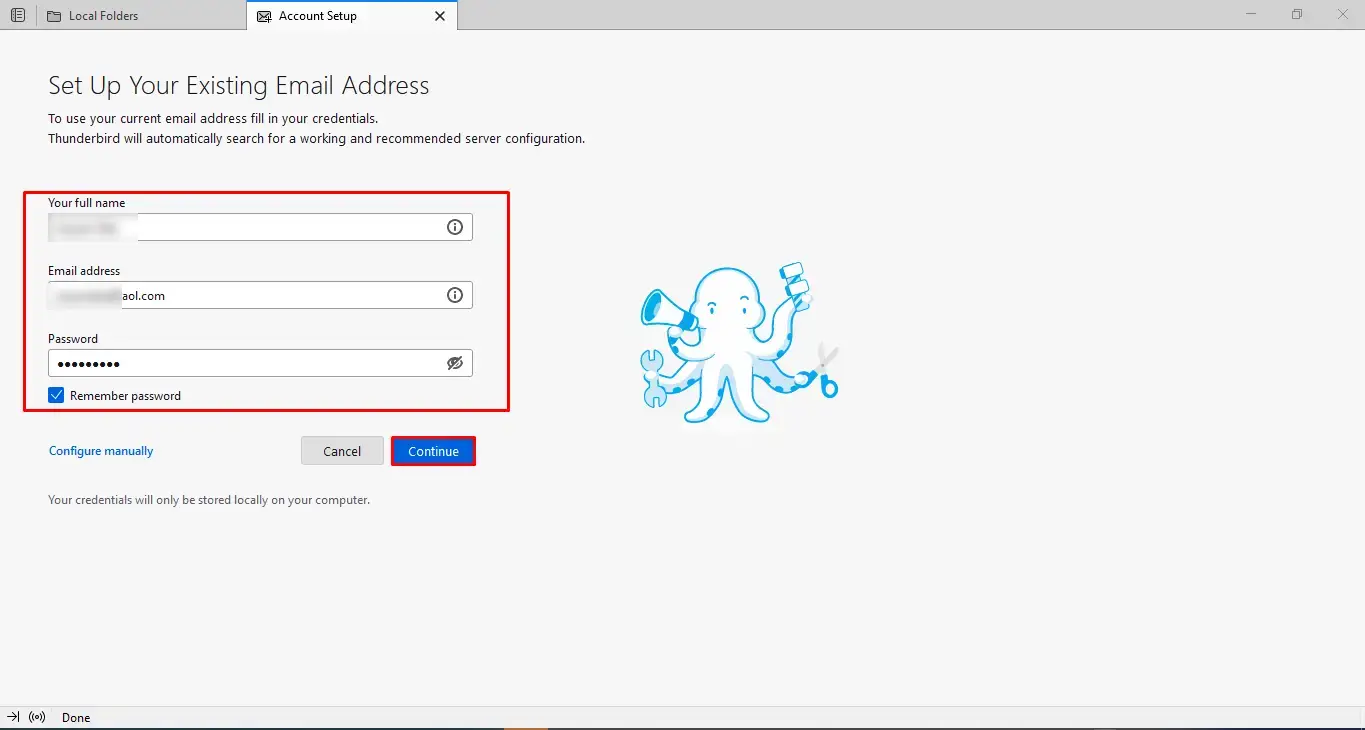The height and width of the screenshot is (730, 1365).
Task: Focus the Password input field
Action: pyautogui.click(x=260, y=363)
